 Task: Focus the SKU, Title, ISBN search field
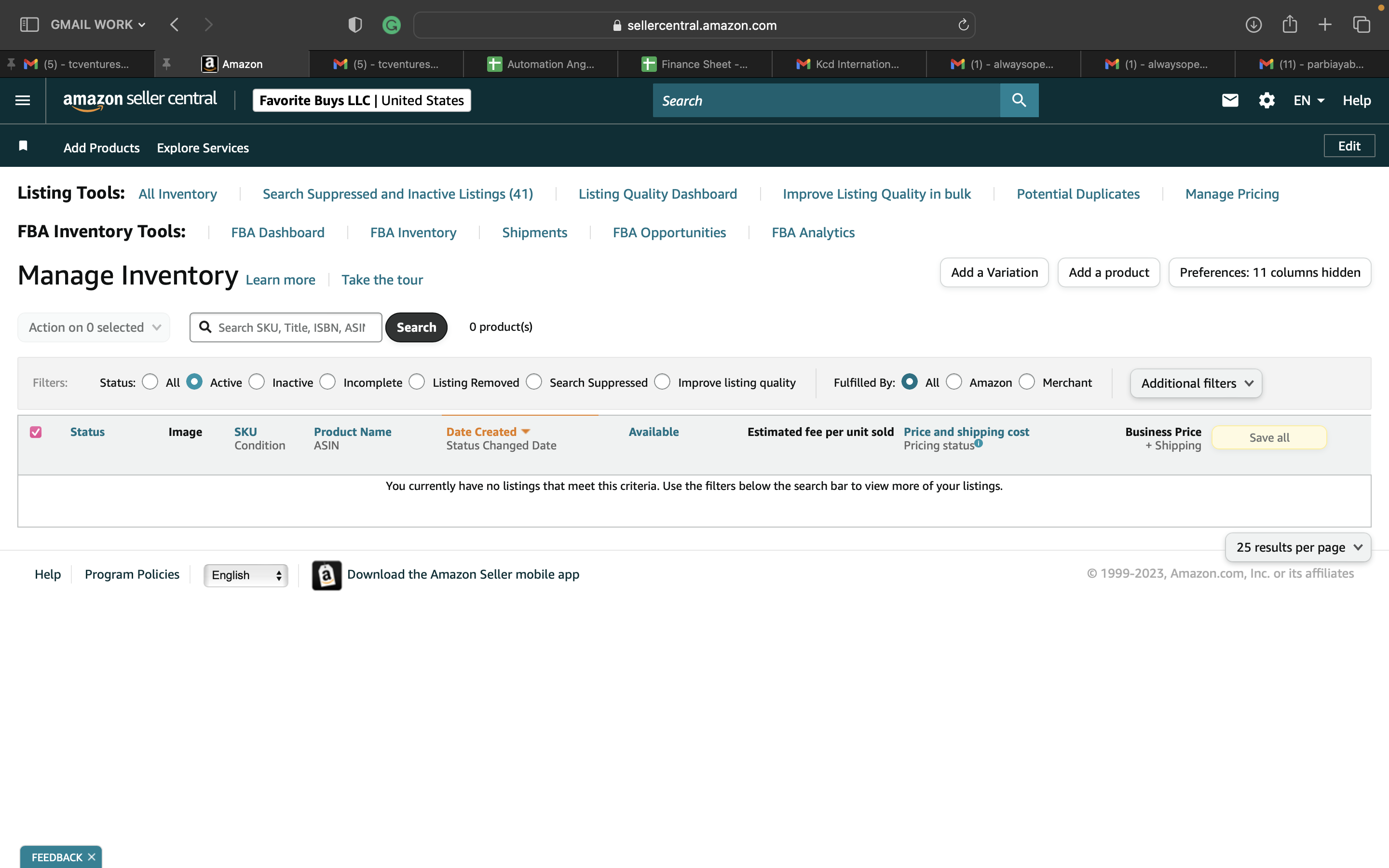point(286,327)
